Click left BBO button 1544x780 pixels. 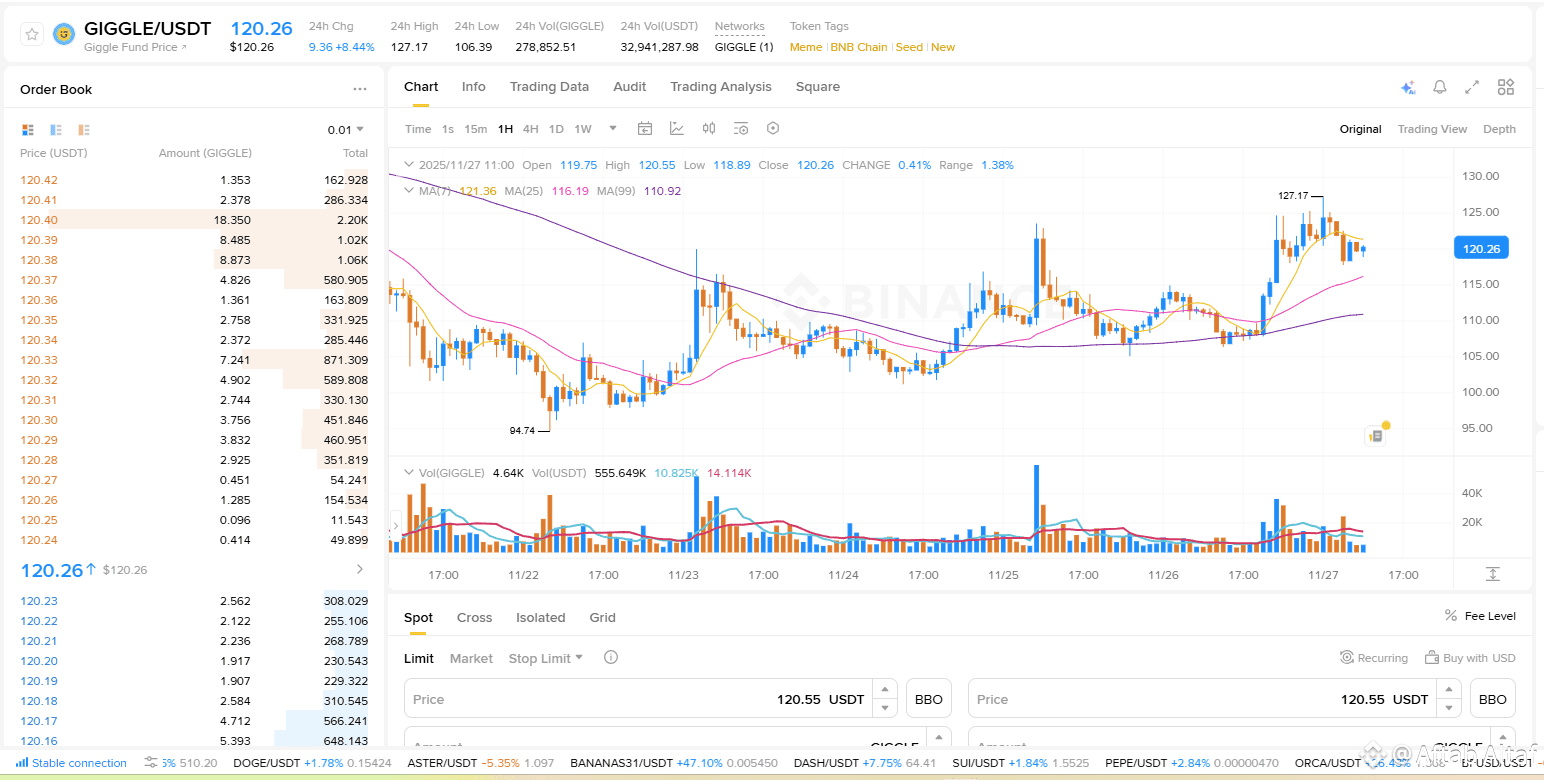pos(929,699)
